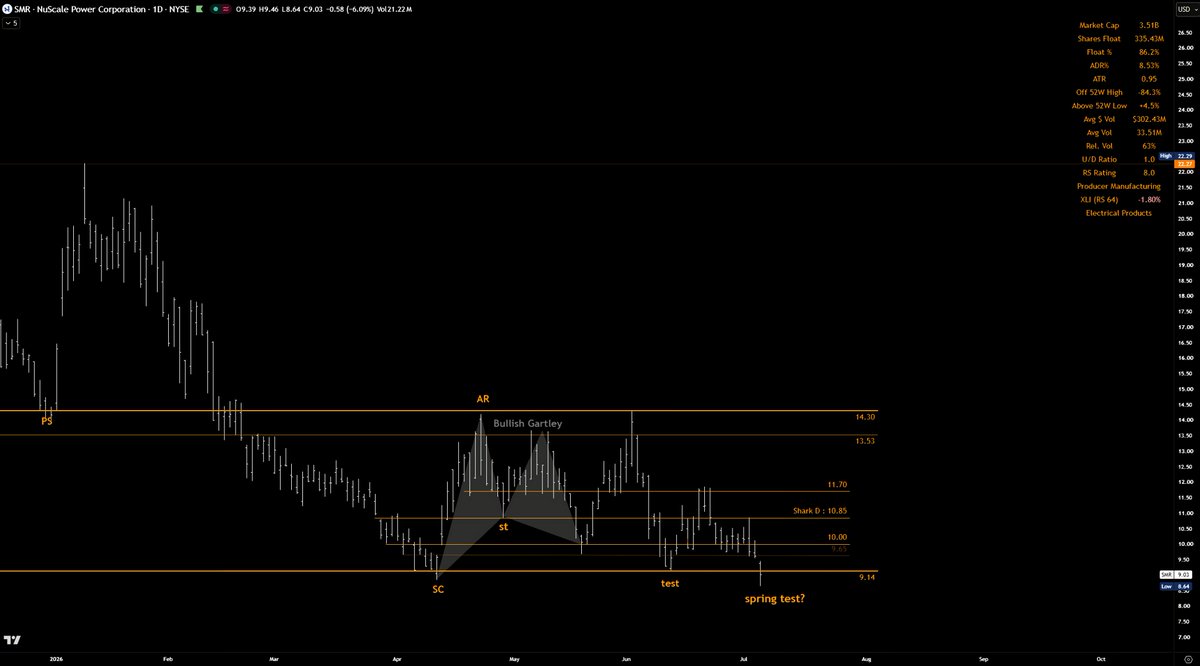Select the SC annotation label
This screenshot has width=1200, height=666.
coord(438,589)
